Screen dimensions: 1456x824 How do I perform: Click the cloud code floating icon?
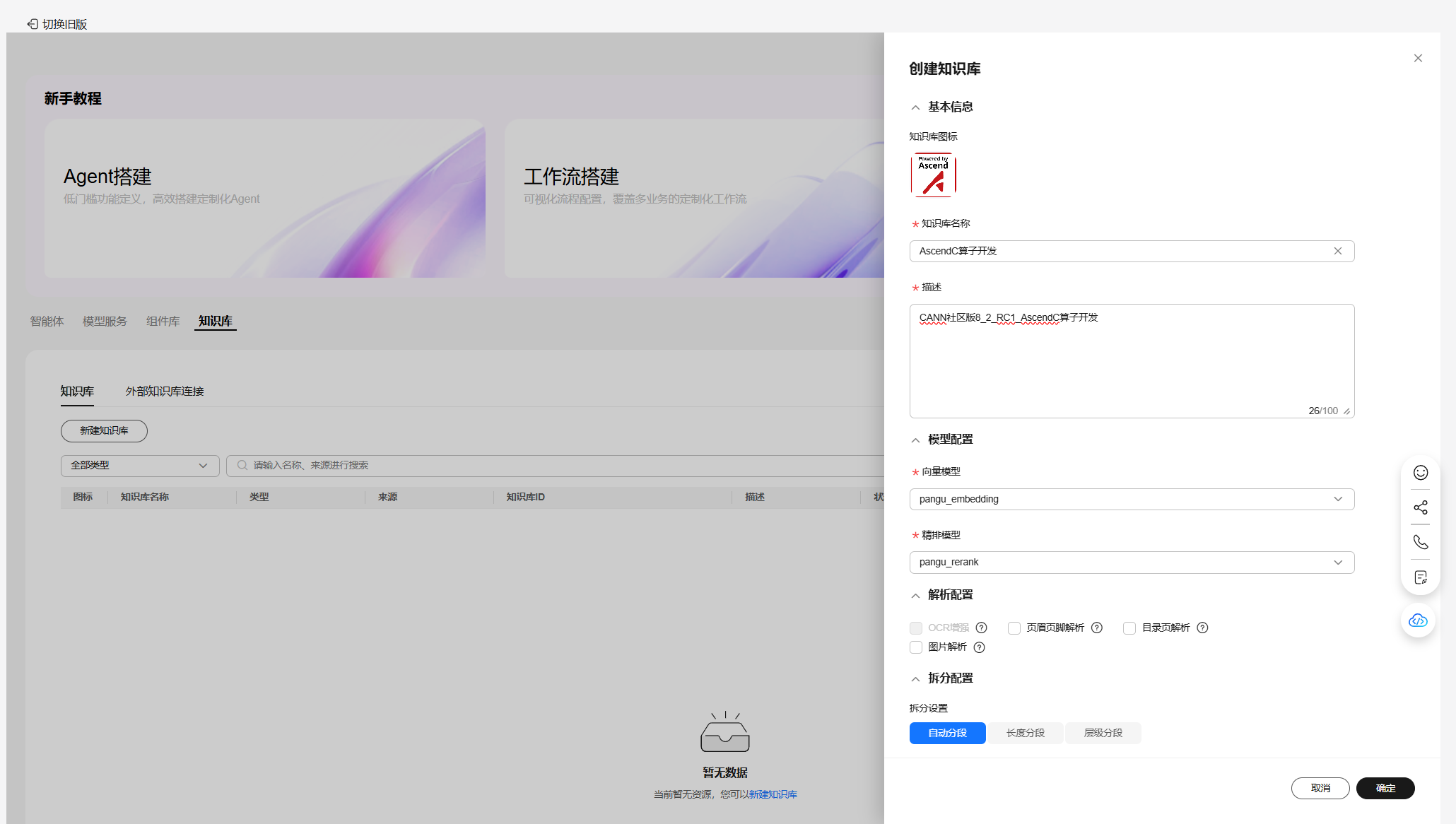click(1418, 620)
